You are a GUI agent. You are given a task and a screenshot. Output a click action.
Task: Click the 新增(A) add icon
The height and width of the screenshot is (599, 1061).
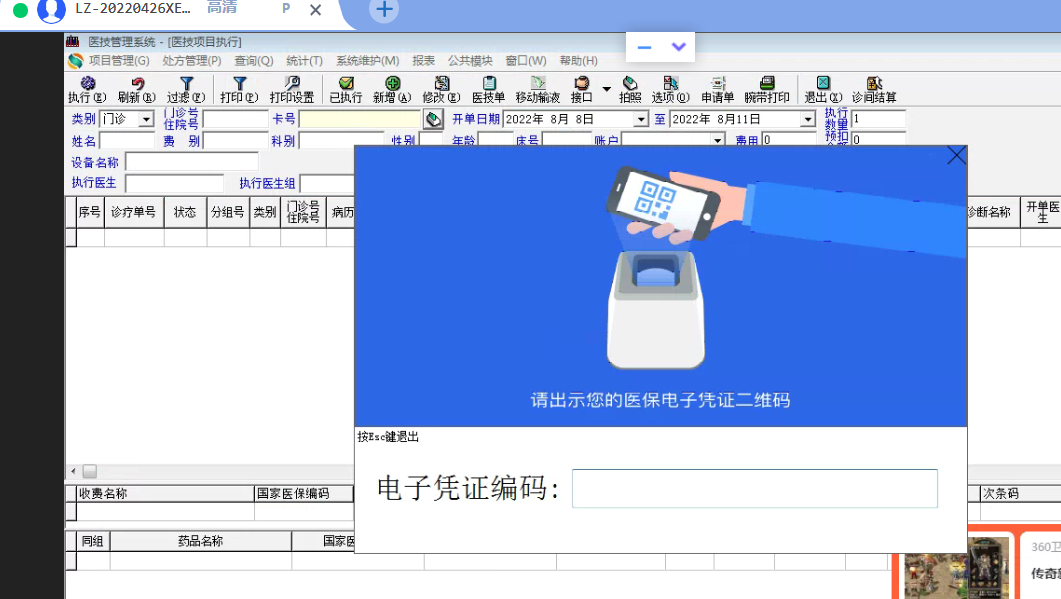[392, 90]
